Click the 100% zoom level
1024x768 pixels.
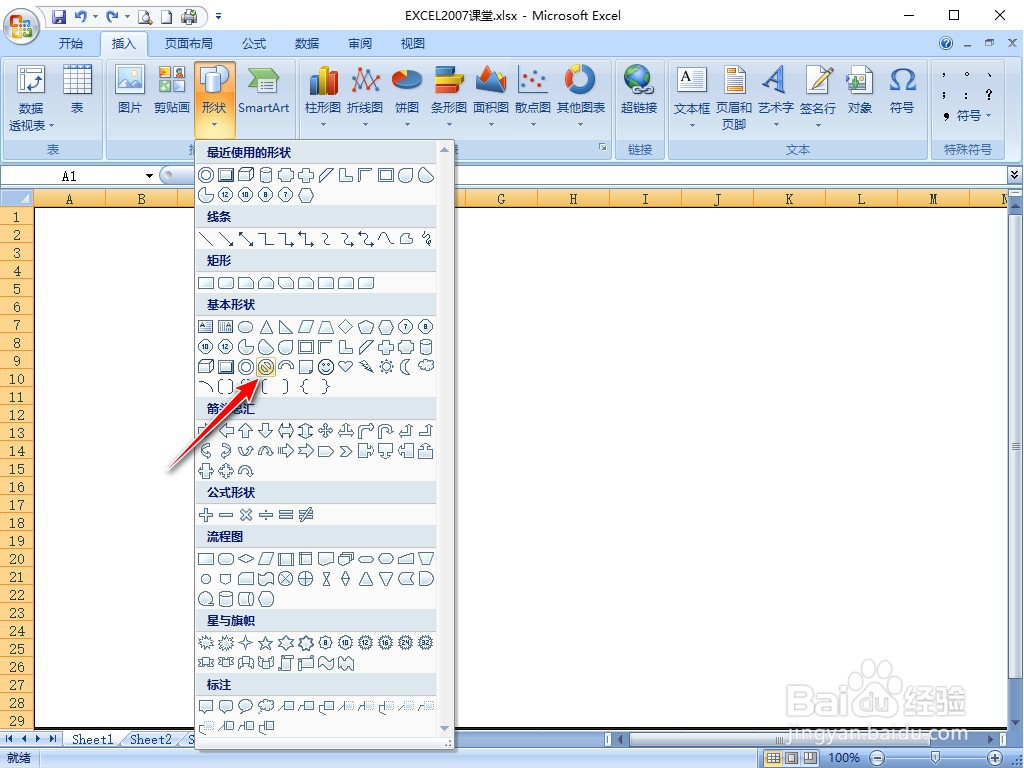click(844, 758)
